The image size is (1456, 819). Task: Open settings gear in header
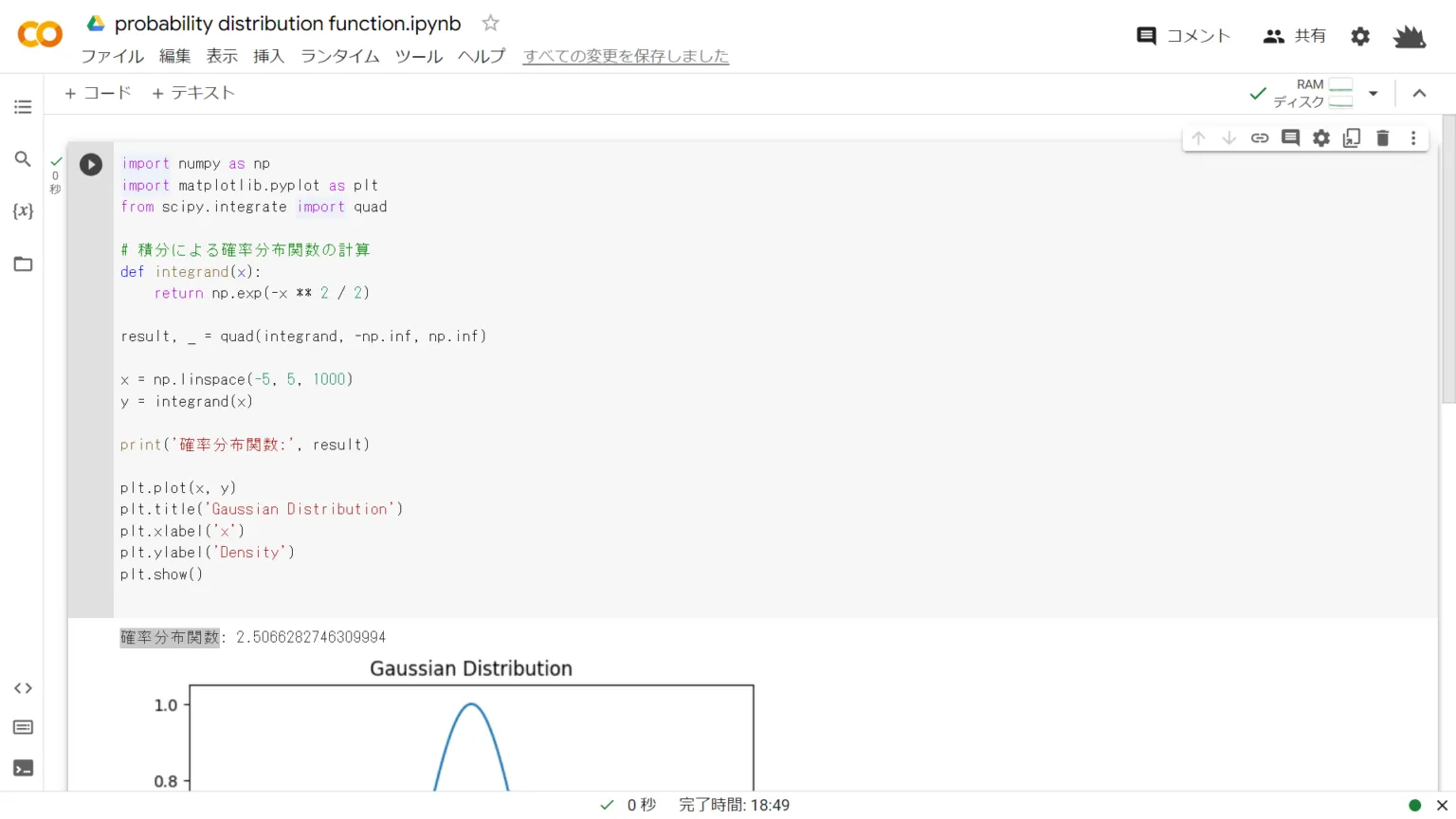click(x=1360, y=36)
